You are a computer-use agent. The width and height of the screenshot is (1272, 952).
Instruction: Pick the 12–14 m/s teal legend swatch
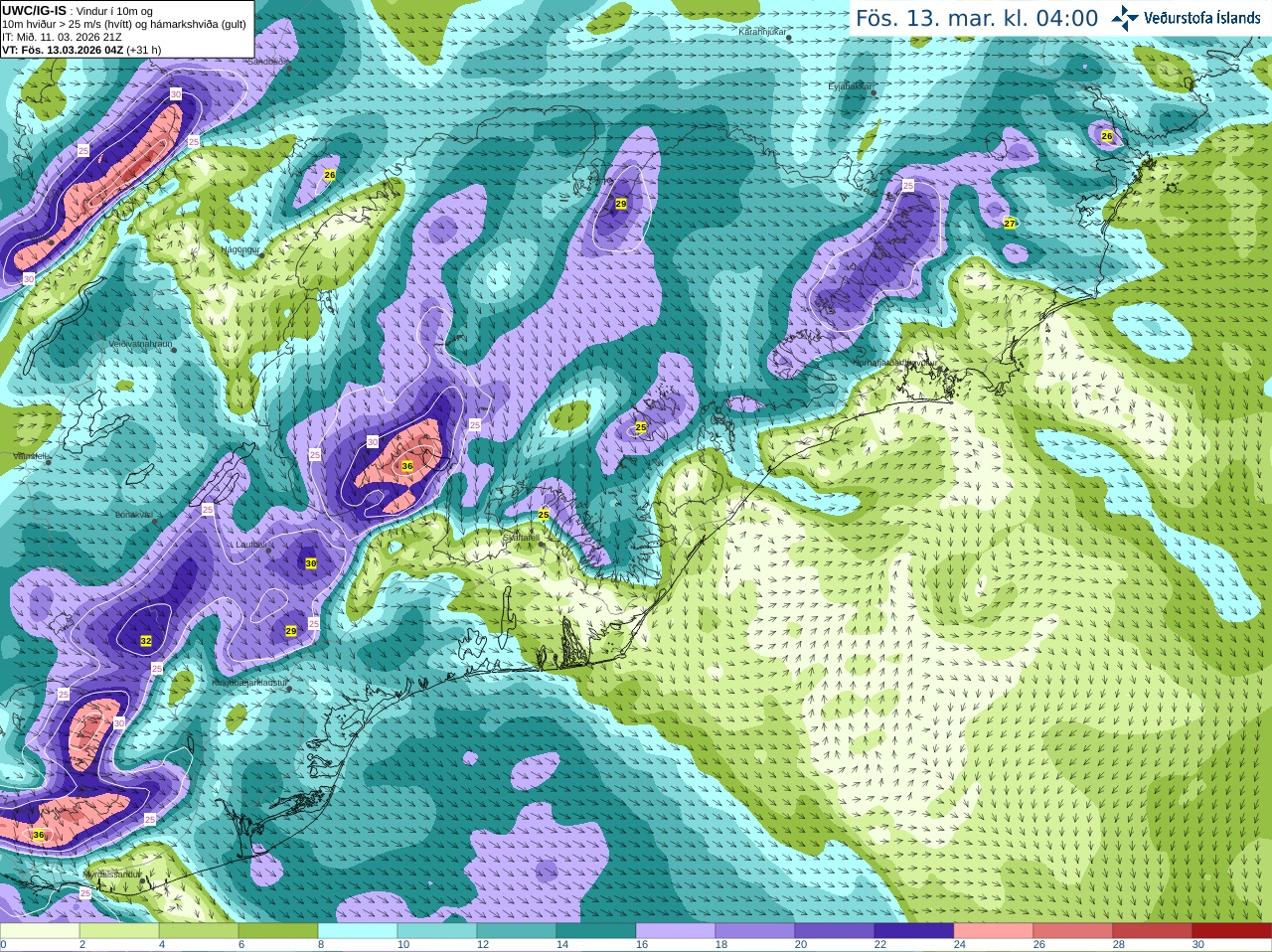coord(517,931)
